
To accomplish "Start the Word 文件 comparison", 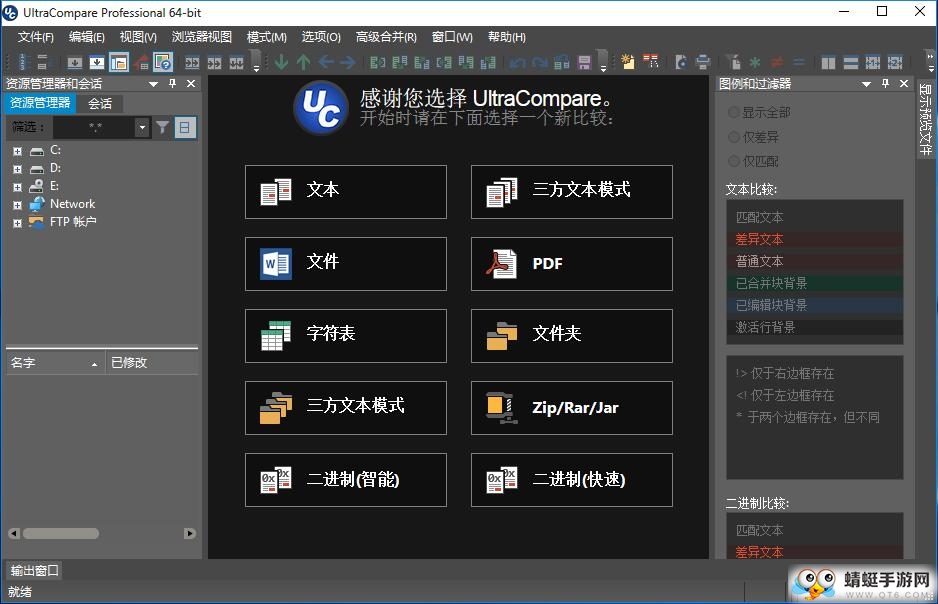I will [346, 264].
